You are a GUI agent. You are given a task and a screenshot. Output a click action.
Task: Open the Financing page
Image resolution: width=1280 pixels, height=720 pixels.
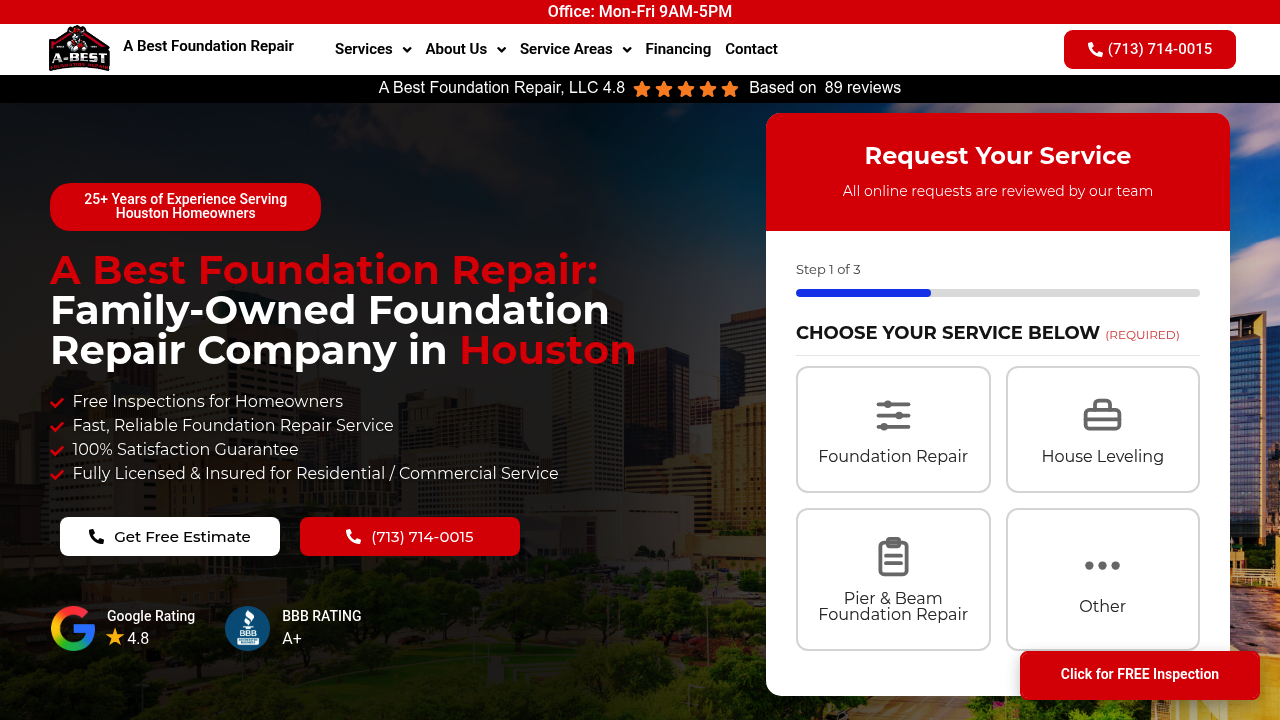point(678,49)
